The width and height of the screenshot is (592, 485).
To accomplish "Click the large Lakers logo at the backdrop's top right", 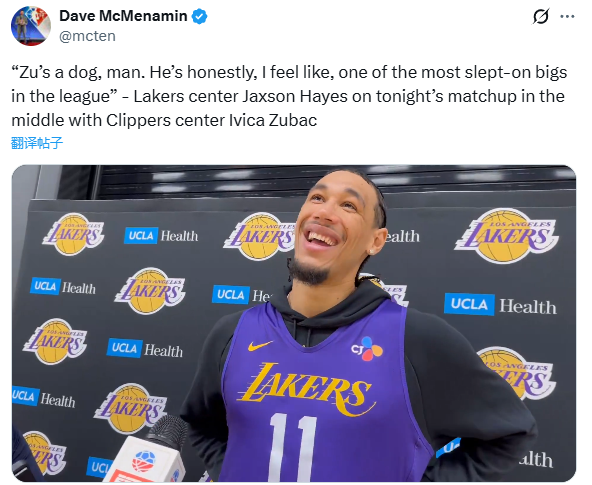I will 506,236.
